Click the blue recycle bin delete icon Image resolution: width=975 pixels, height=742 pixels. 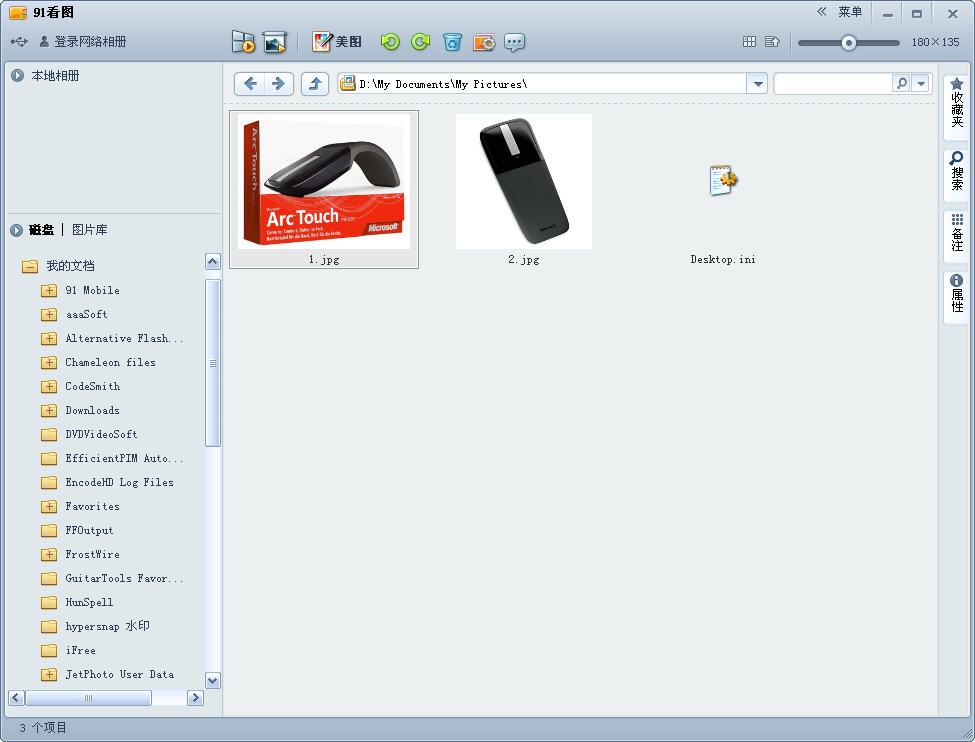tap(453, 42)
